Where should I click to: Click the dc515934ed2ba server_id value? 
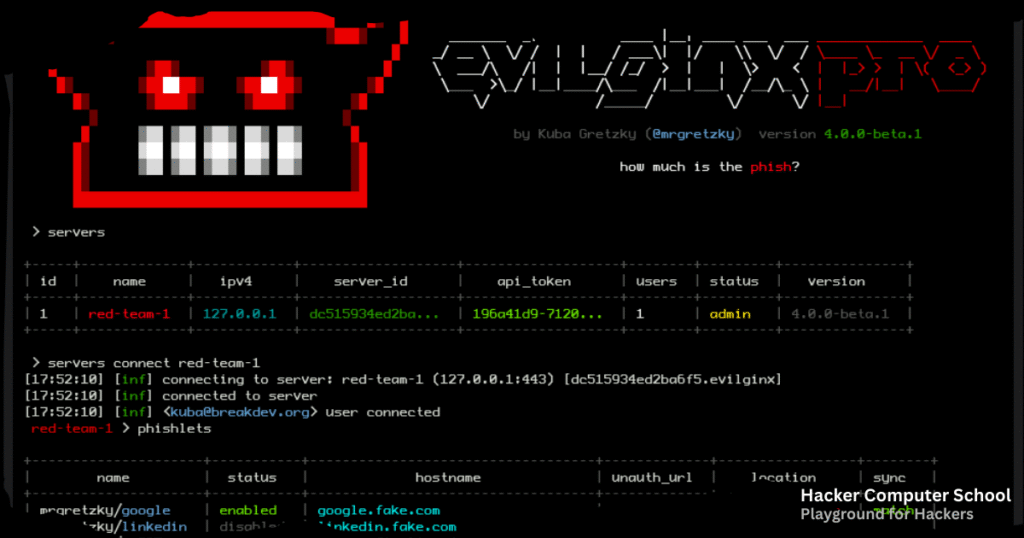(373, 313)
